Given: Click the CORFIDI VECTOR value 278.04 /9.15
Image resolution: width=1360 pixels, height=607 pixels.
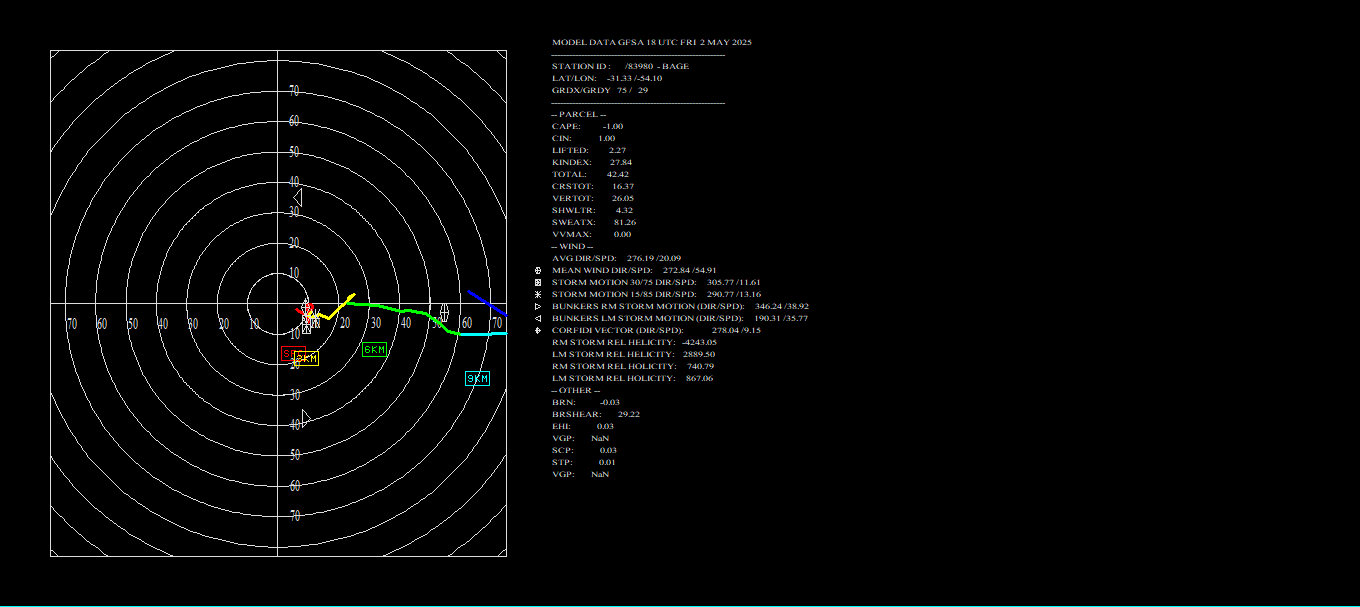Looking at the screenshot, I should click(736, 330).
